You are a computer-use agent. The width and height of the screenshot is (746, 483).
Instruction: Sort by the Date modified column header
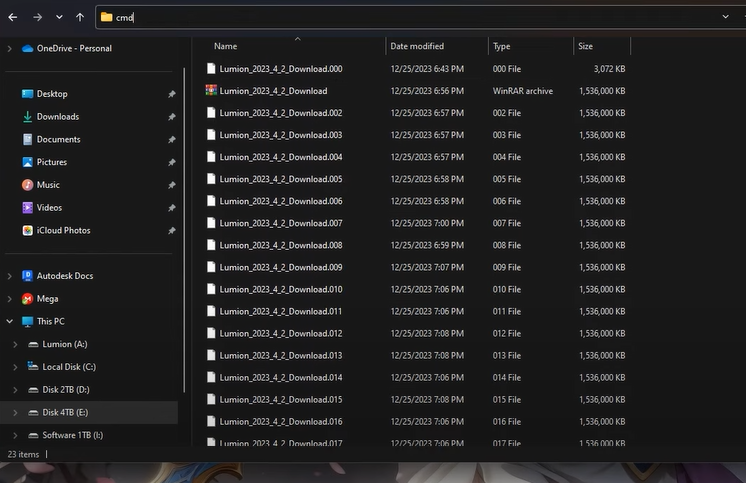pyautogui.click(x=419, y=46)
